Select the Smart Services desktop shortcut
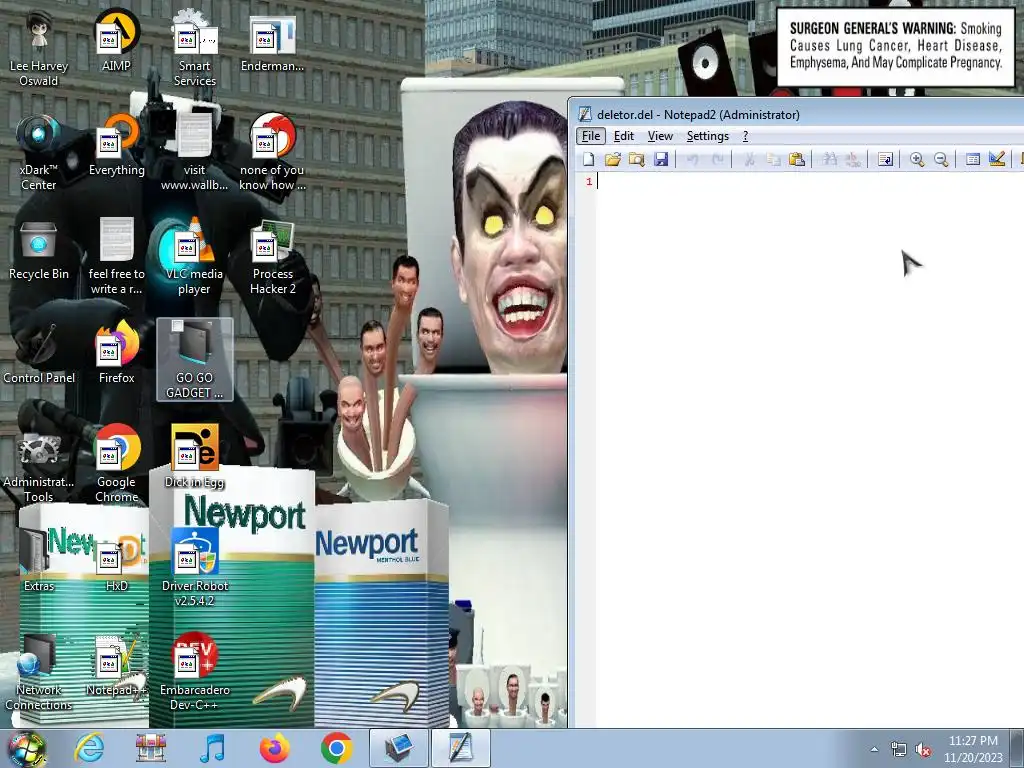1024x768 pixels. tap(195, 47)
